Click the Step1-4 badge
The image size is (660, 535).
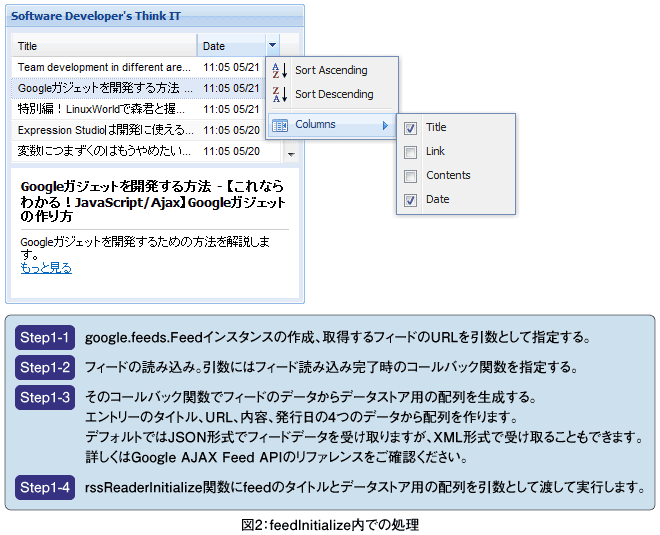click(x=45, y=487)
